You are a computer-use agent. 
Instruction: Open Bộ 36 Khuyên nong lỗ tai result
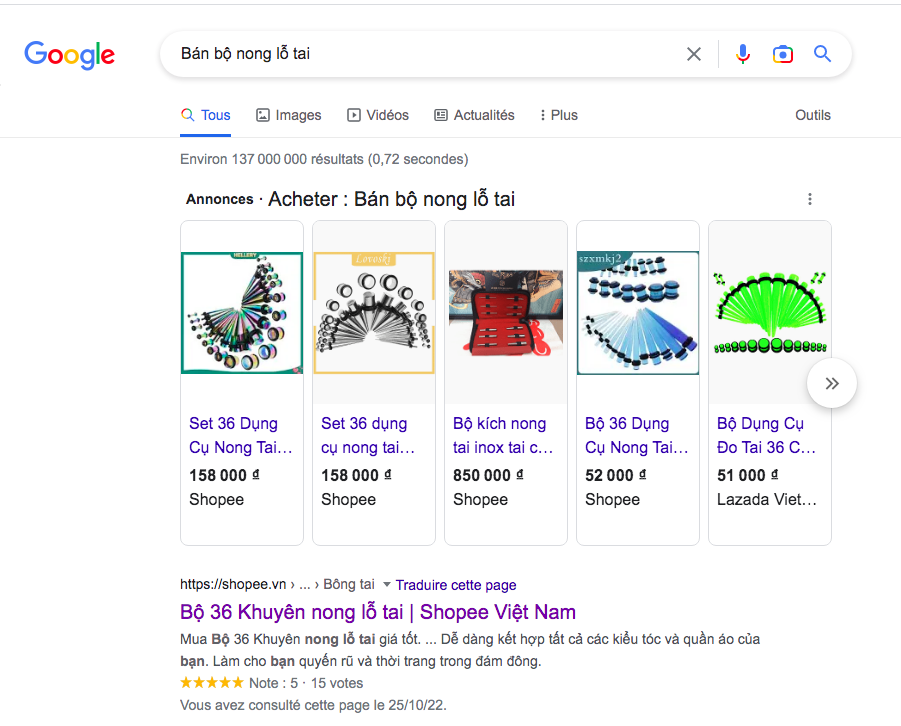coord(377,612)
